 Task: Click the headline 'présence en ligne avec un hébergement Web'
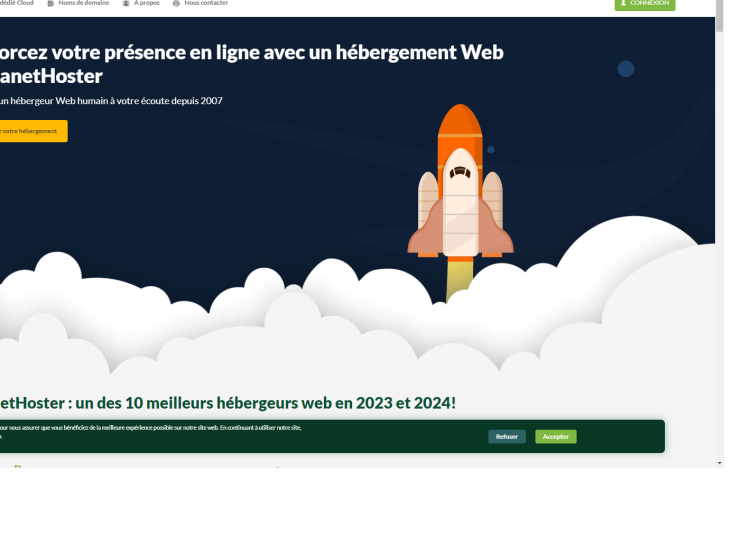tap(304, 53)
